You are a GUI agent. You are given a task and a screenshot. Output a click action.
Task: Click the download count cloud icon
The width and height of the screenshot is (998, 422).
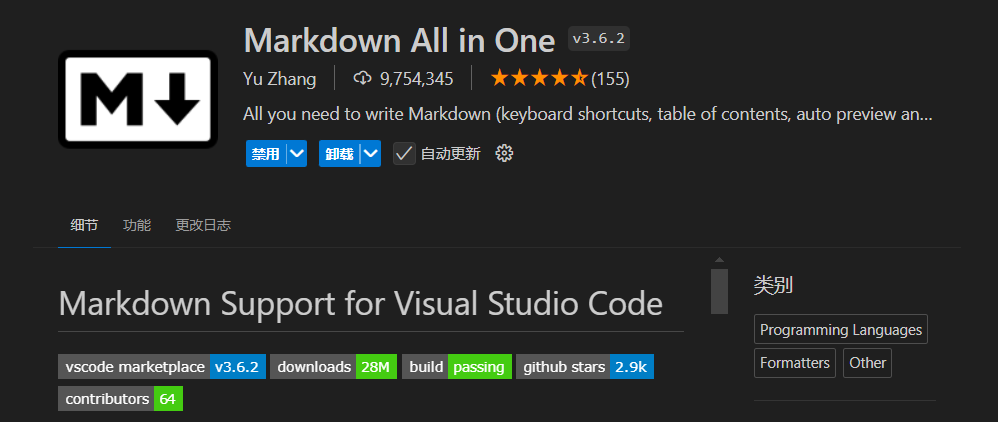[x=363, y=78]
